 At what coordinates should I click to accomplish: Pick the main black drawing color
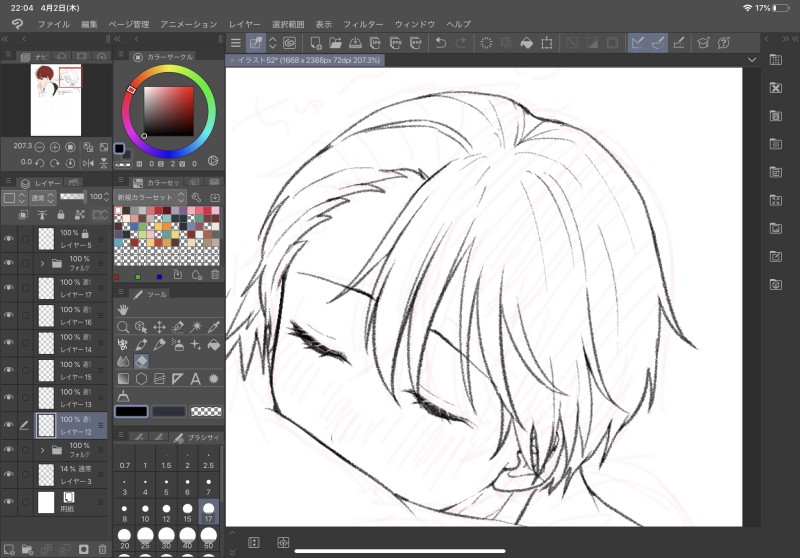(132, 411)
